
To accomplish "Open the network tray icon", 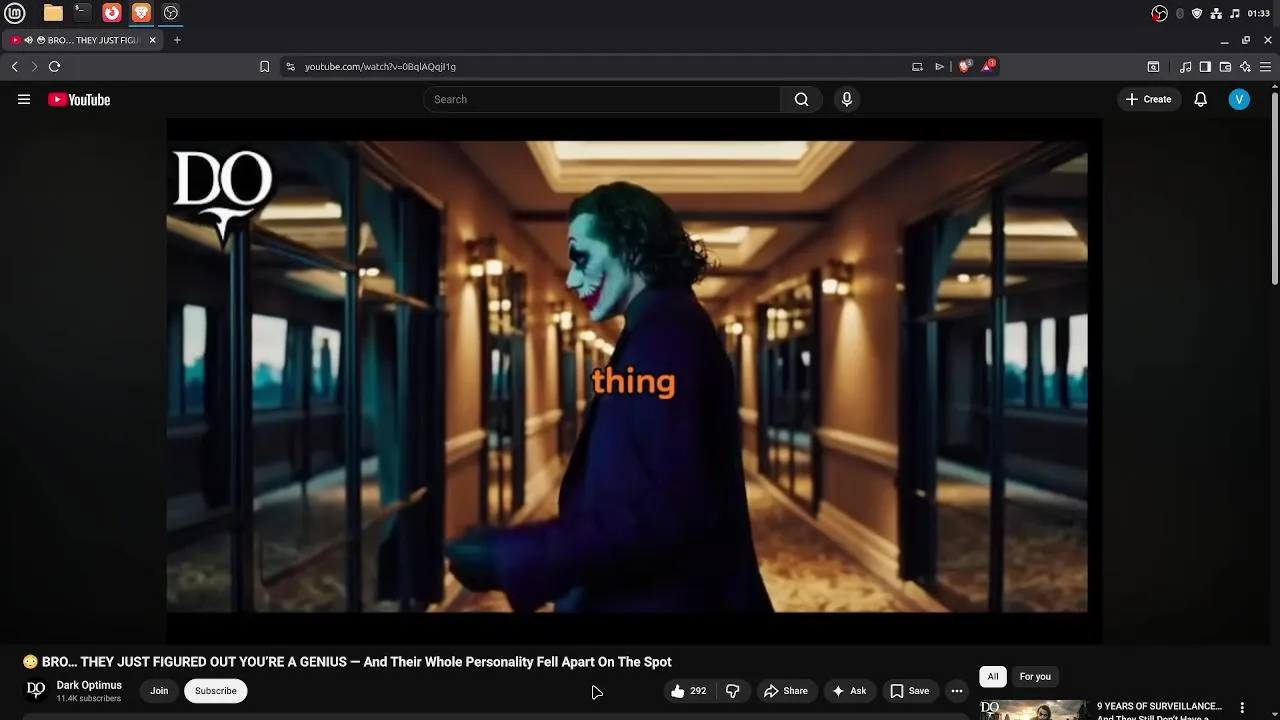I will pos(1216,13).
